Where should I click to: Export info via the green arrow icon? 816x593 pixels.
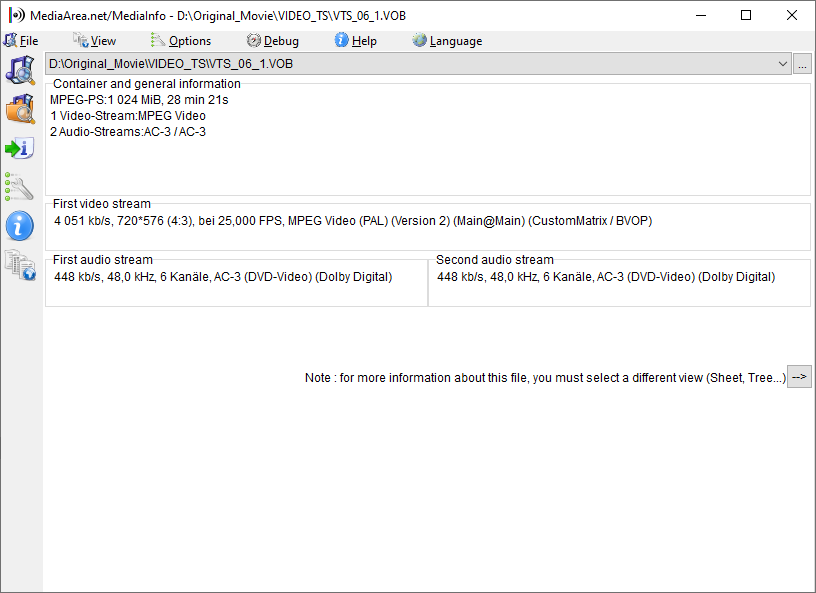pos(20,147)
